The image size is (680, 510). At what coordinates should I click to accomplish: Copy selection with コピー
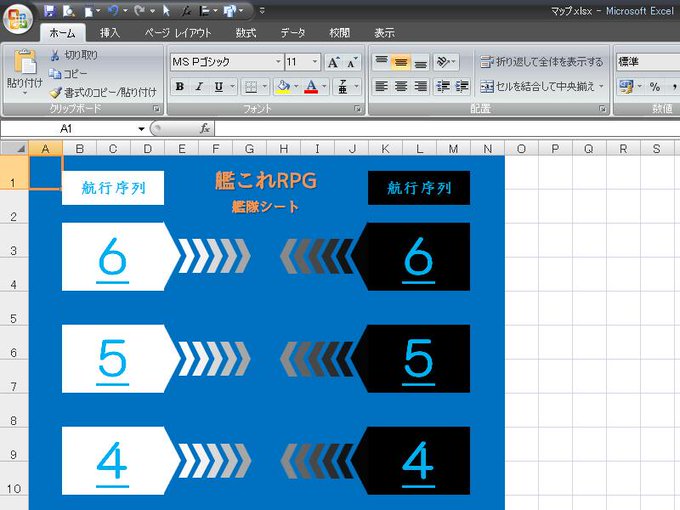[x=68, y=74]
